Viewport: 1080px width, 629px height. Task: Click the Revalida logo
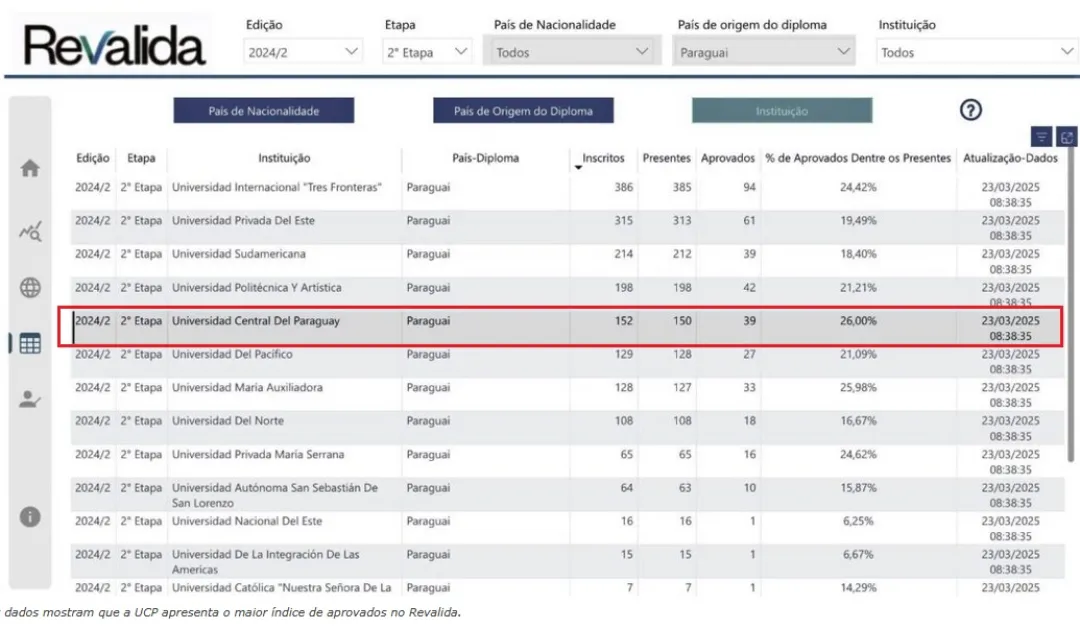coord(114,45)
